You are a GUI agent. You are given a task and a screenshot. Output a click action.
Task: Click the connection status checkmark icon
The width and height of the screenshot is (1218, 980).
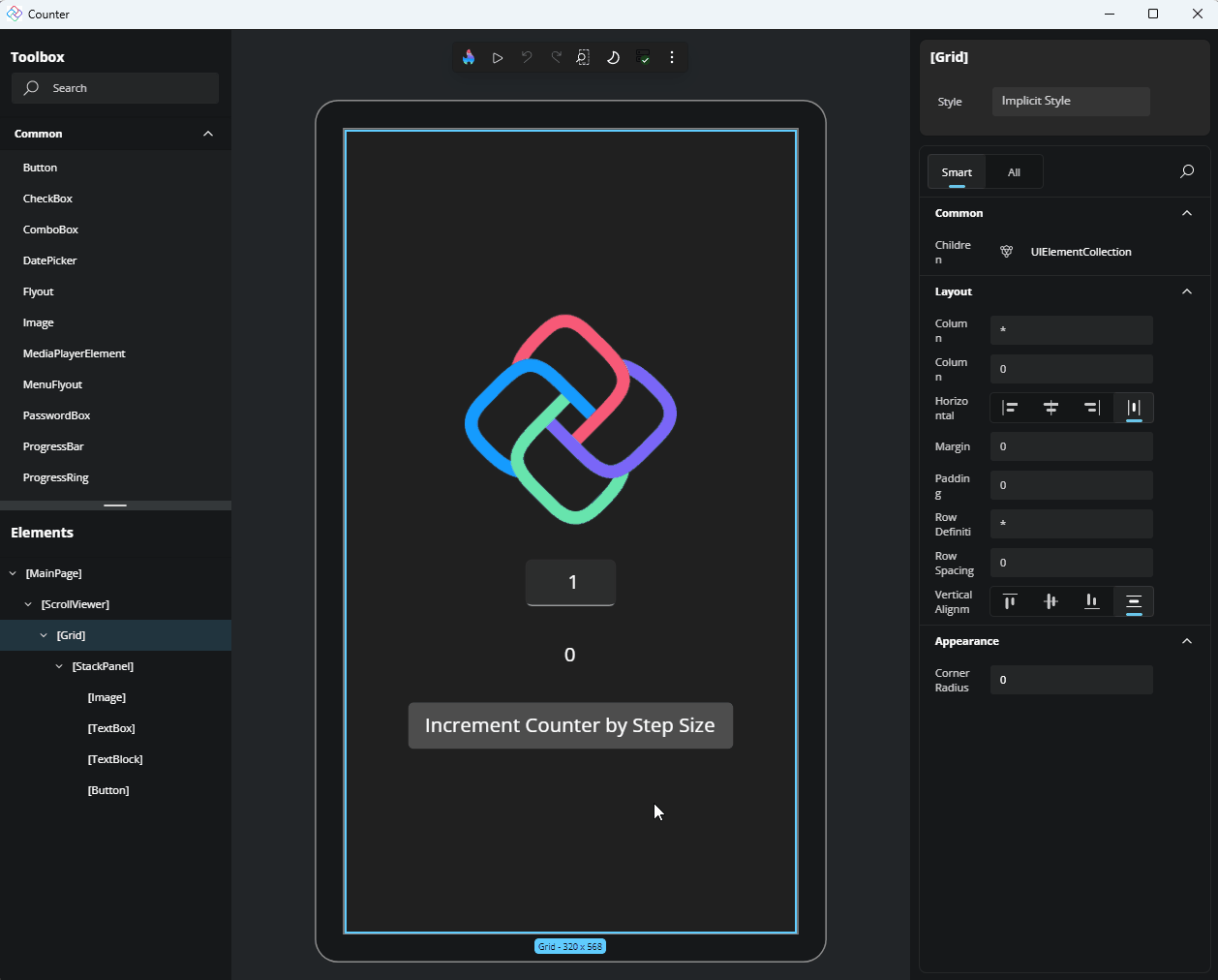click(x=643, y=58)
